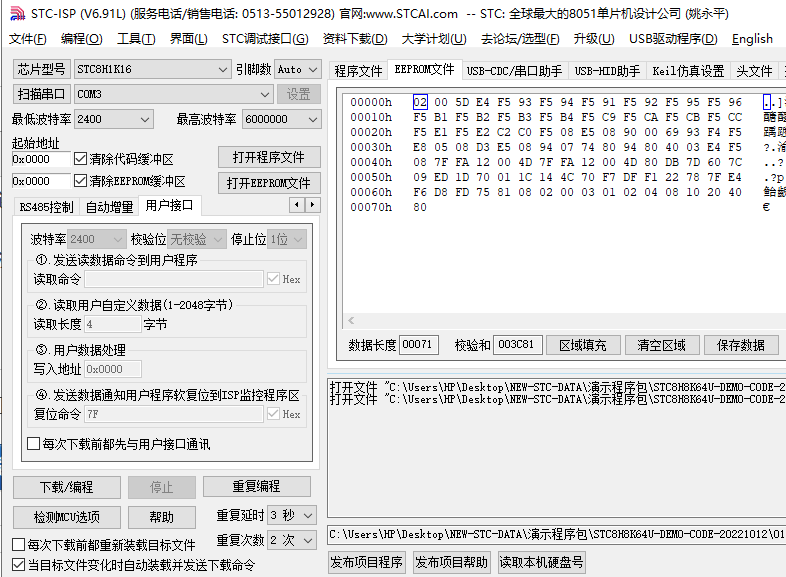Switch to 头文件 tab
This screenshot has width=786, height=577.
[754, 71]
